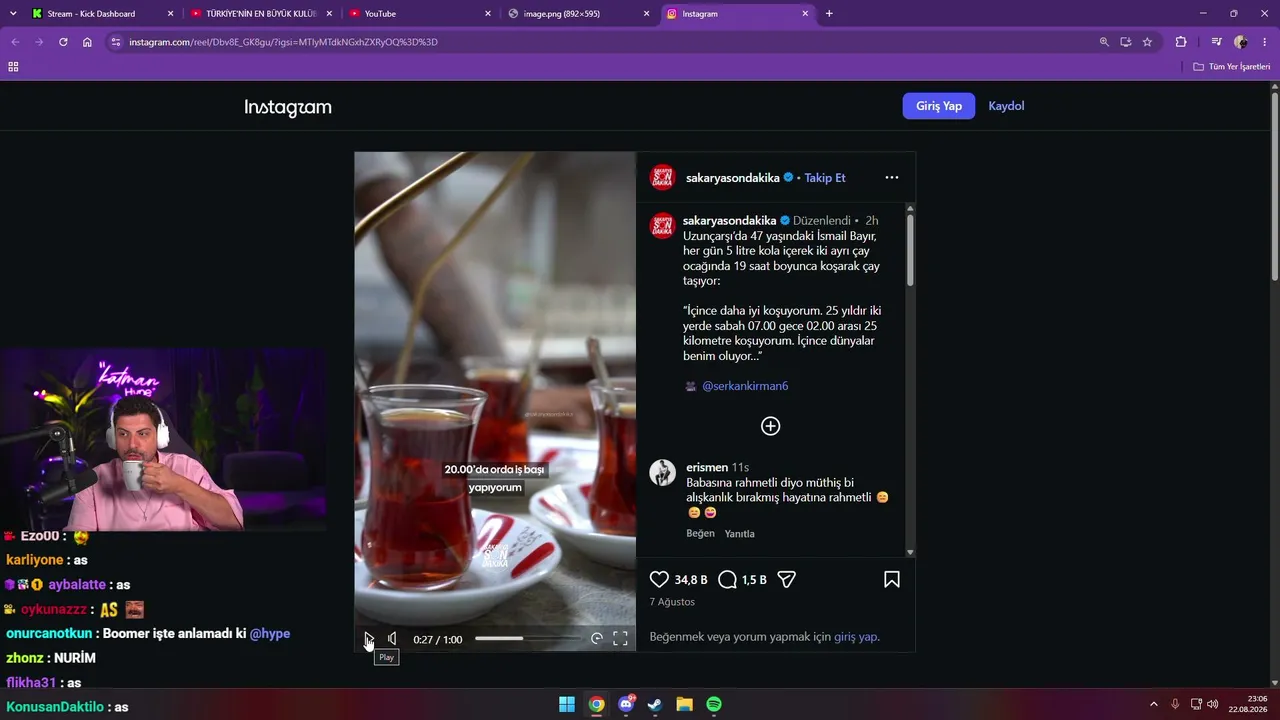Viewport: 1280px width, 720px height.
Task: Open erismen's profile from the comment
Action: pos(707,467)
